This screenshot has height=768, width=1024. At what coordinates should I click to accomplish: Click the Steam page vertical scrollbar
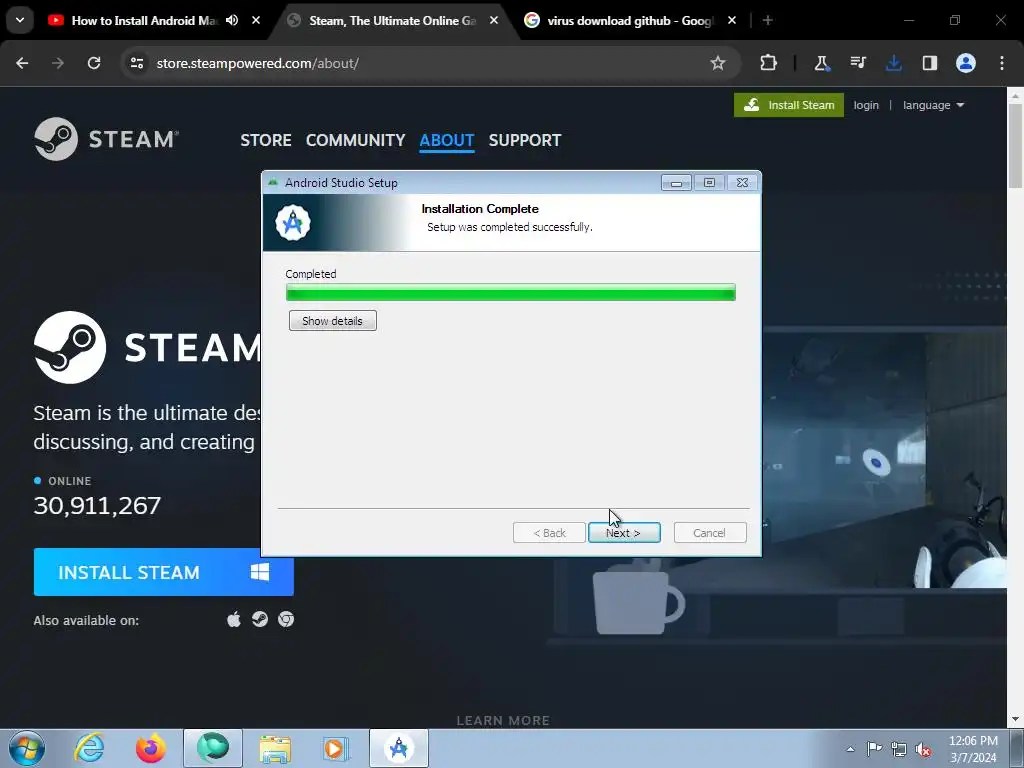1015,145
